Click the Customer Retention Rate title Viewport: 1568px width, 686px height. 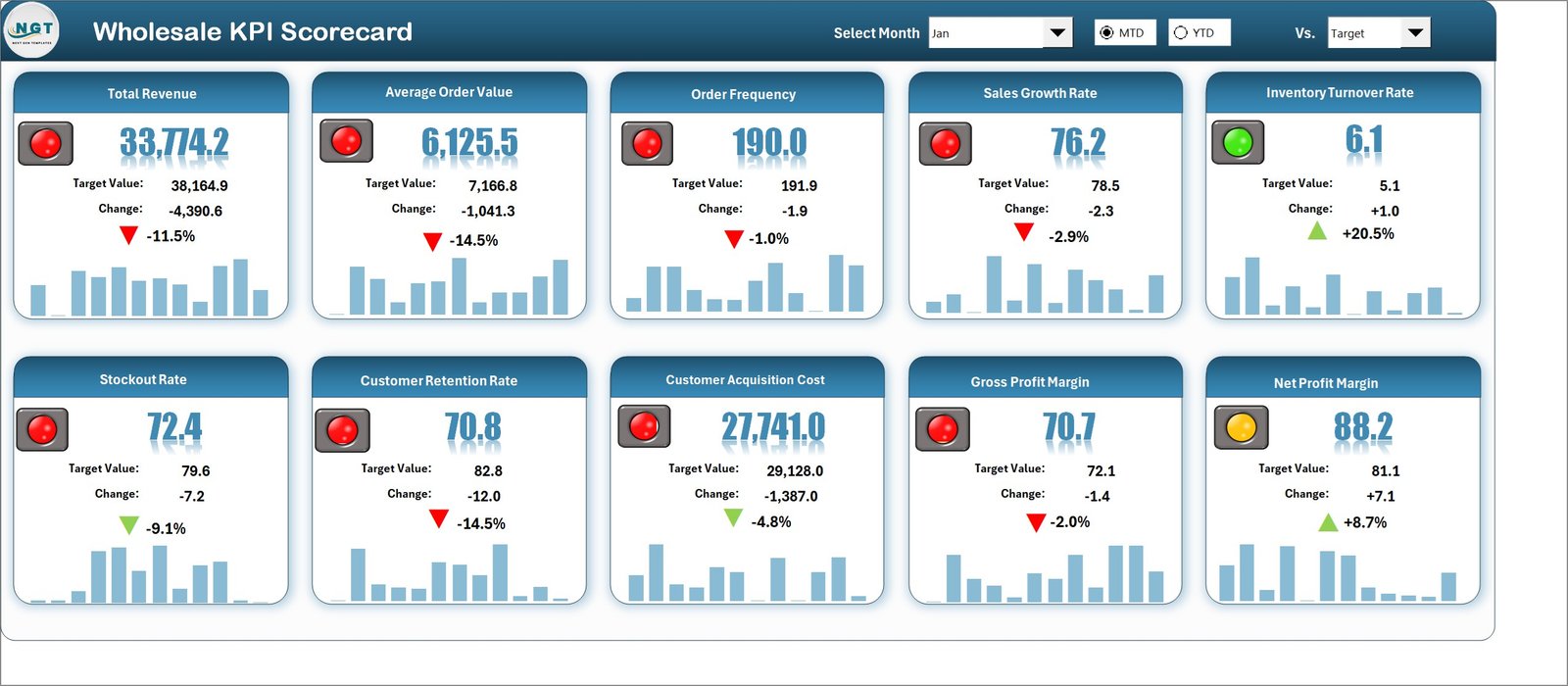point(438,381)
